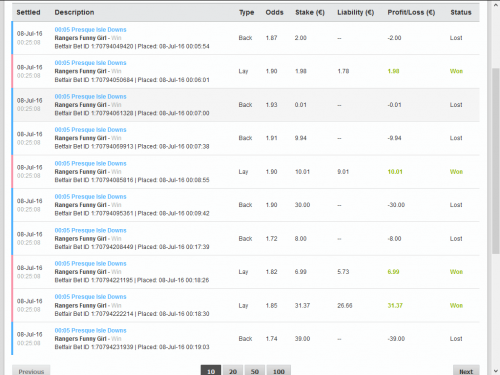The height and width of the screenshot is (375, 500).
Task: Show 10 results per page
Action: (x=211, y=371)
